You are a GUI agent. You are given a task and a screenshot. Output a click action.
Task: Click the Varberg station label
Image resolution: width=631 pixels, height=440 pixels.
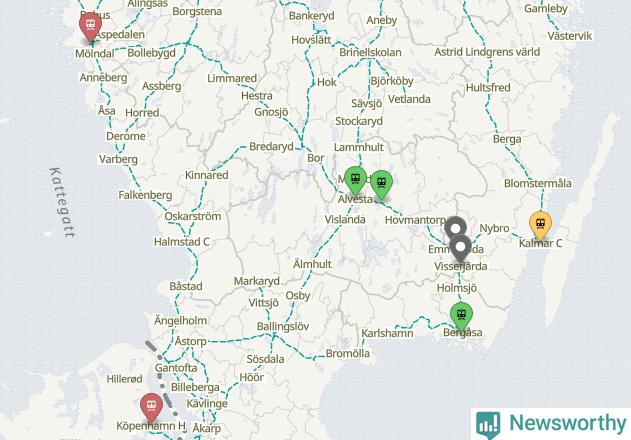[x=118, y=159]
